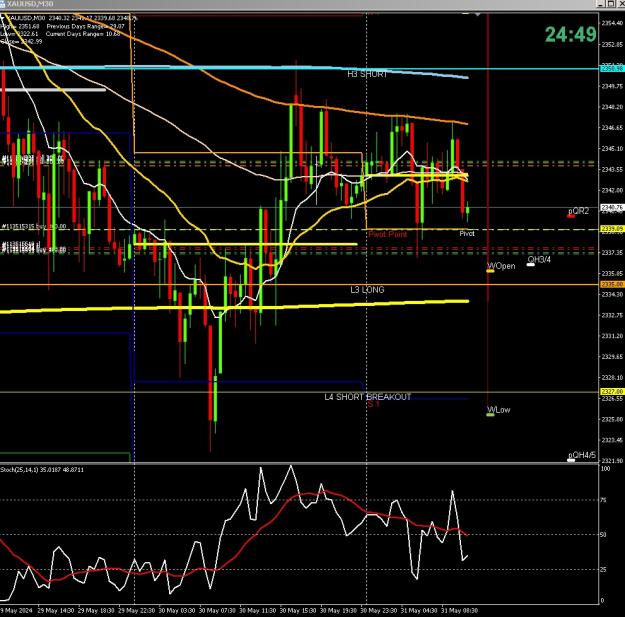Click the 30 May 15:30 time label
The image size is (625, 617).
[x=298, y=611]
